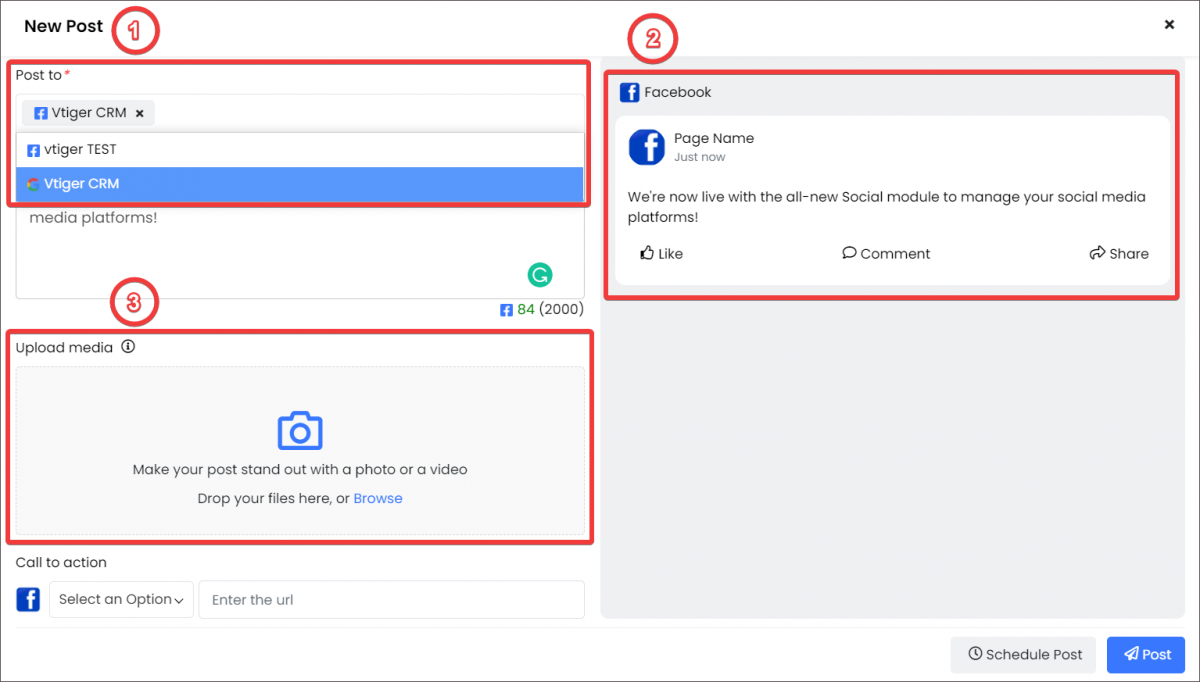
Task: Click the Like action on the Facebook preview
Action: [x=661, y=253]
